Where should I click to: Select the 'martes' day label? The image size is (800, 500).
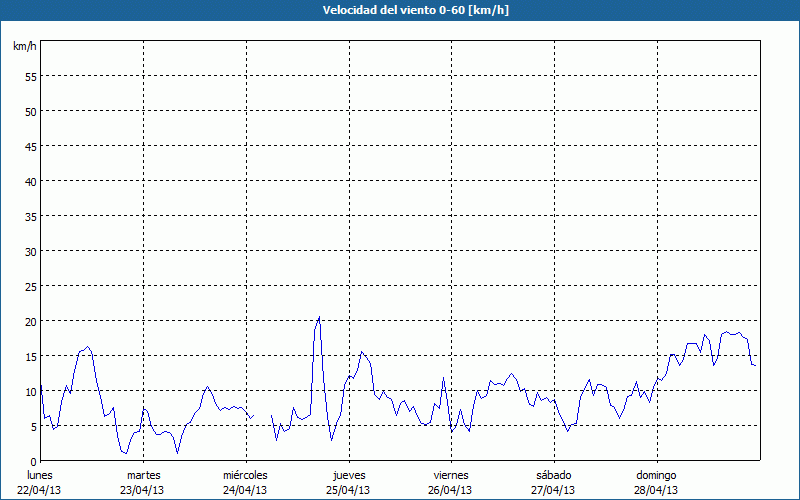tap(143, 474)
